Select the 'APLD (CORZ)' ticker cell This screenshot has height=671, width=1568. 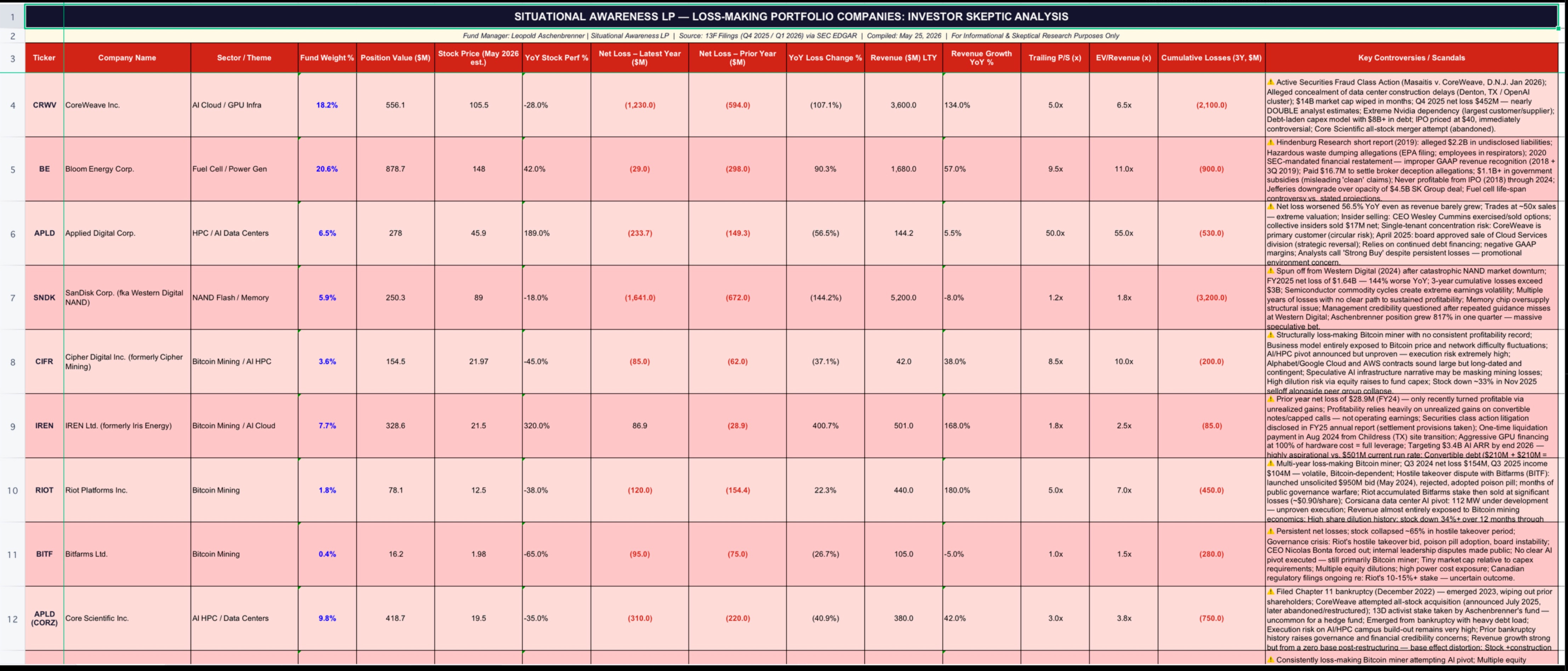point(45,619)
